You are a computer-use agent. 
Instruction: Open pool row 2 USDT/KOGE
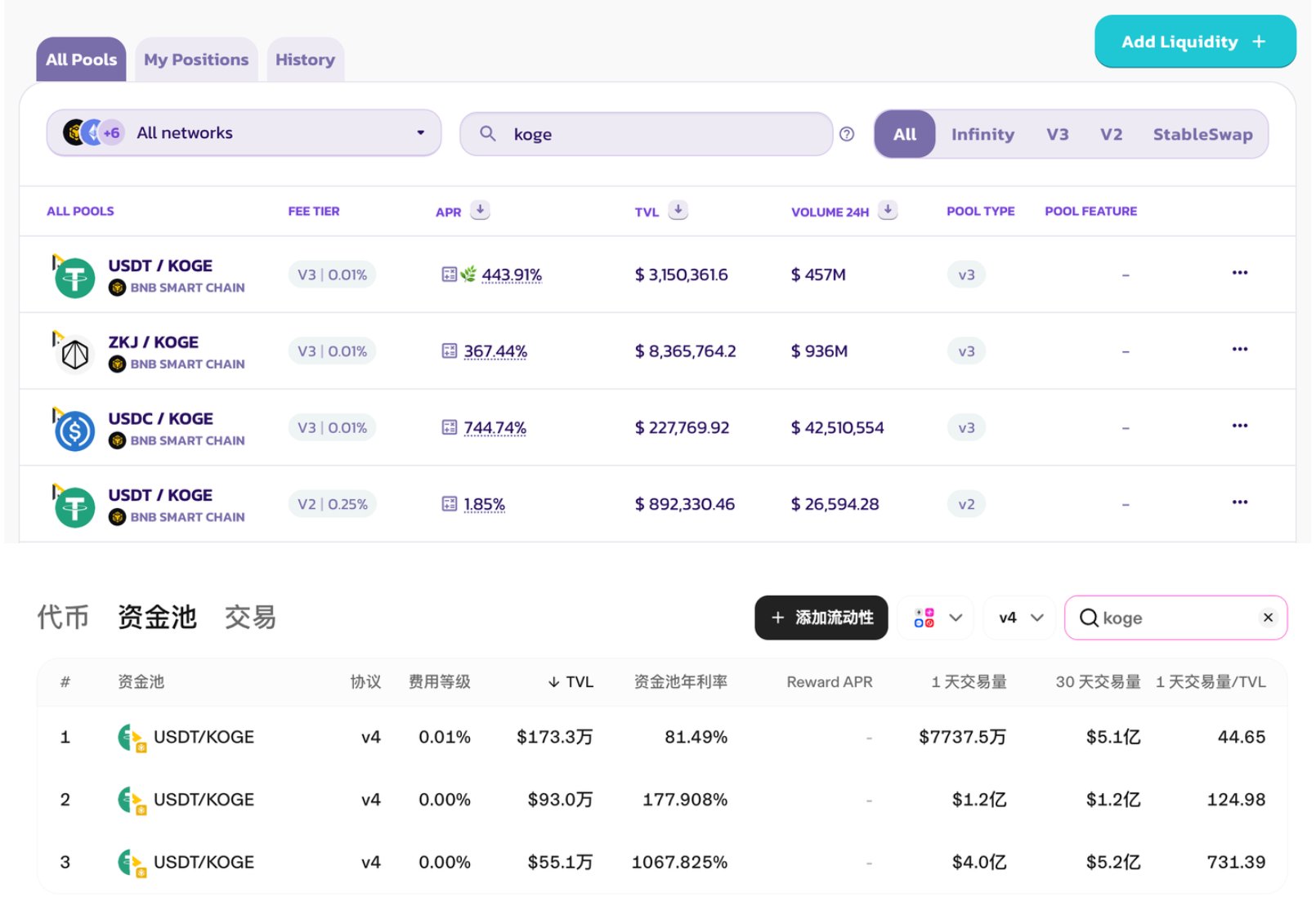[662, 799]
